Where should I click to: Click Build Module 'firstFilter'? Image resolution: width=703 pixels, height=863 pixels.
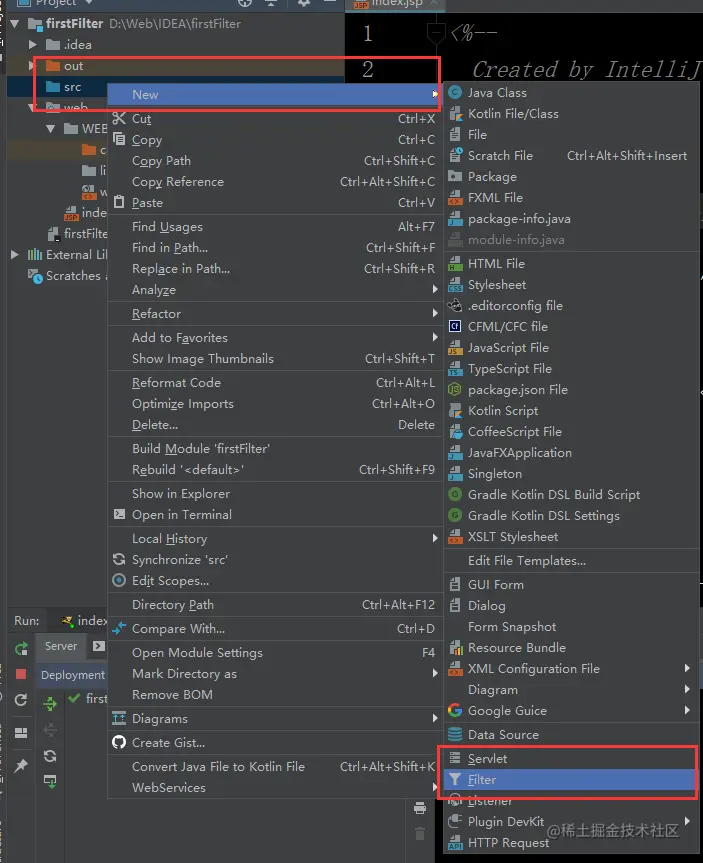click(275, 449)
